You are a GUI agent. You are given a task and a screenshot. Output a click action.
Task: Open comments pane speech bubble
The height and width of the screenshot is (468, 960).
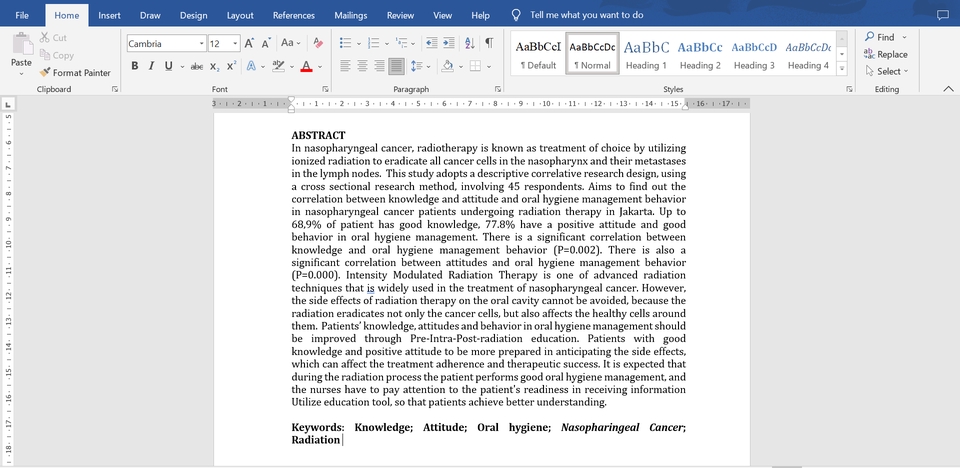pyautogui.click(x=942, y=15)
